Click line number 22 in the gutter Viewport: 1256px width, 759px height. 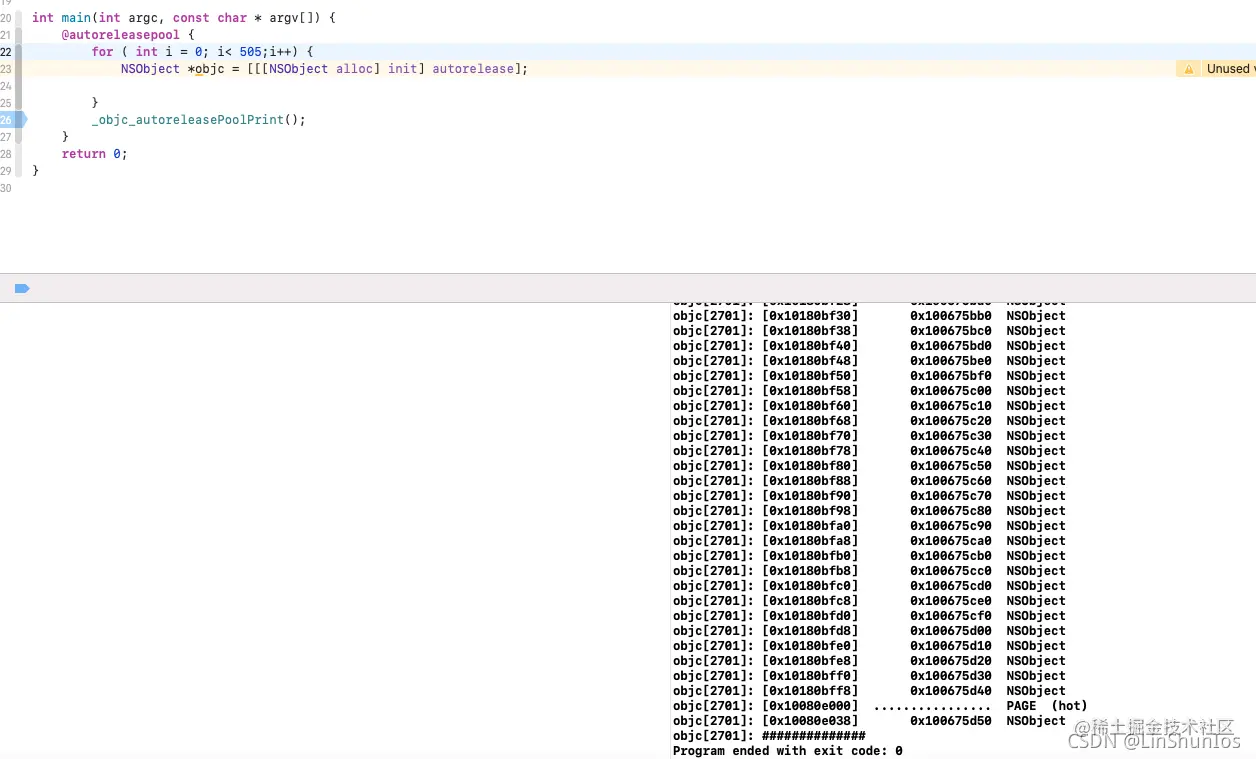[6, 52]
